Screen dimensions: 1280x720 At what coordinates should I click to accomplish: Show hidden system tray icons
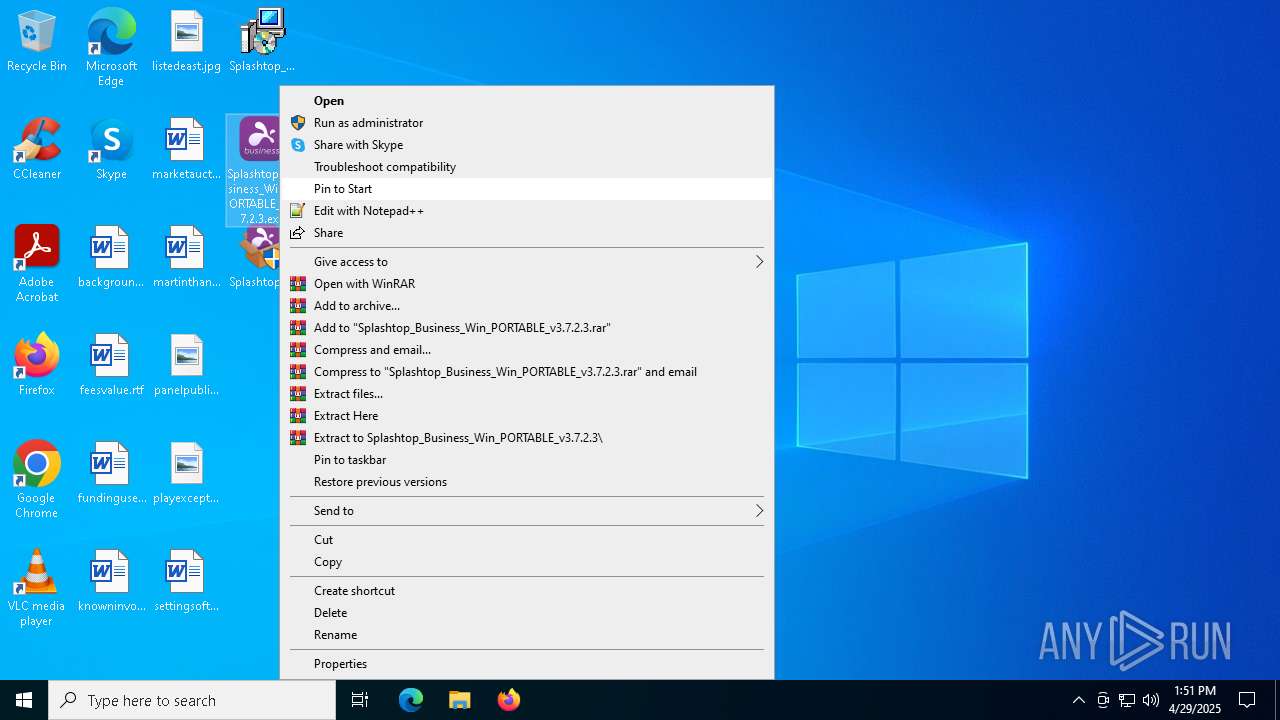click(x=1078, y=700)
